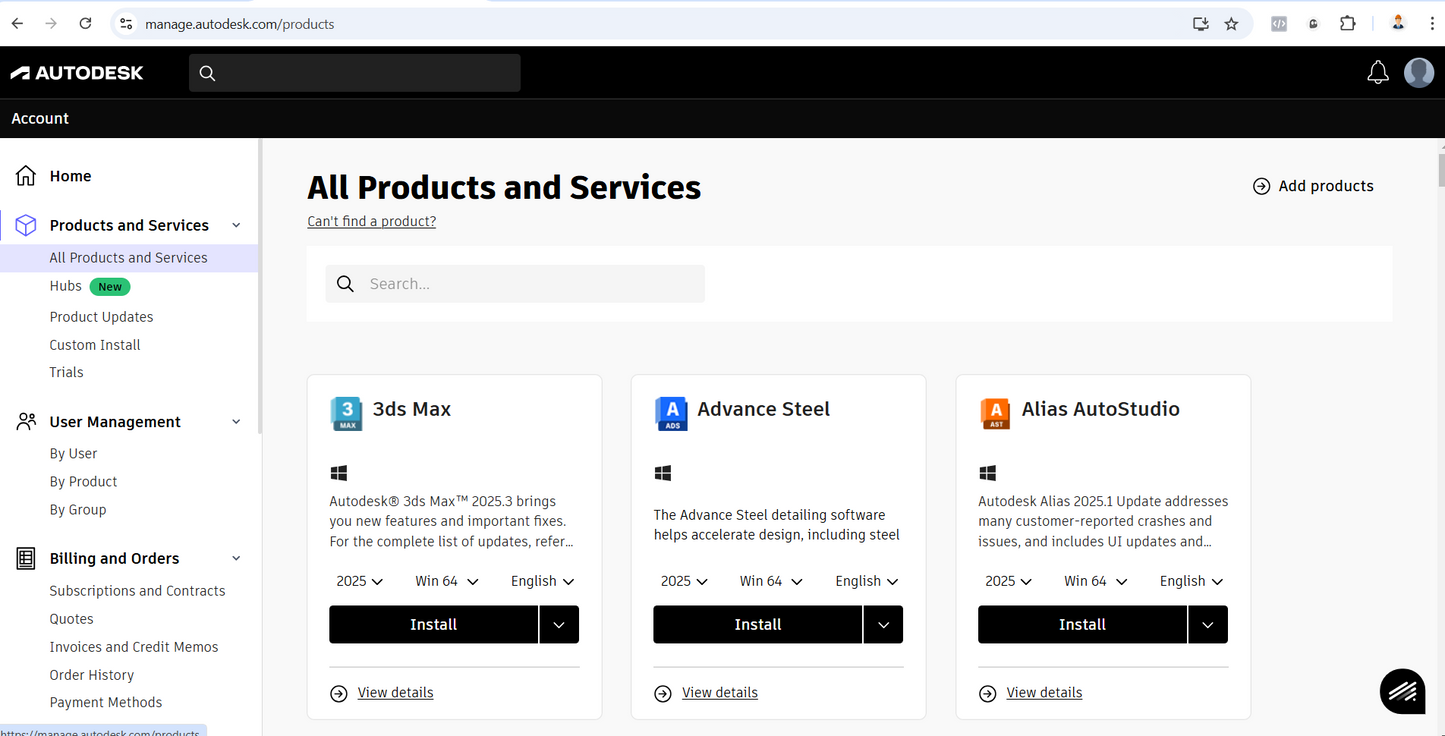Open the notifications bell

coord(1378,72)
